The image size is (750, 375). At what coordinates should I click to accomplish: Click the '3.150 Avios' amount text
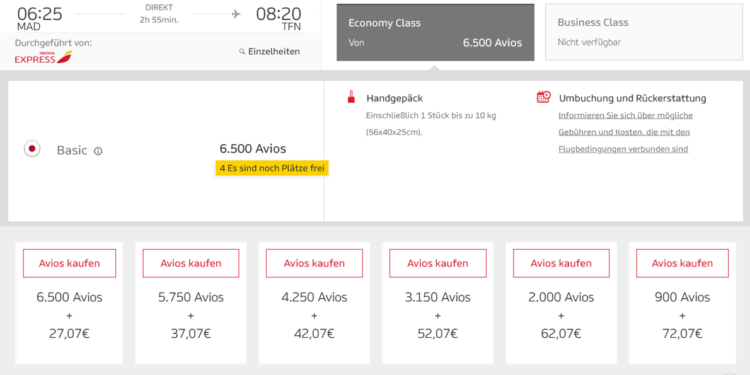click(438, 298)
